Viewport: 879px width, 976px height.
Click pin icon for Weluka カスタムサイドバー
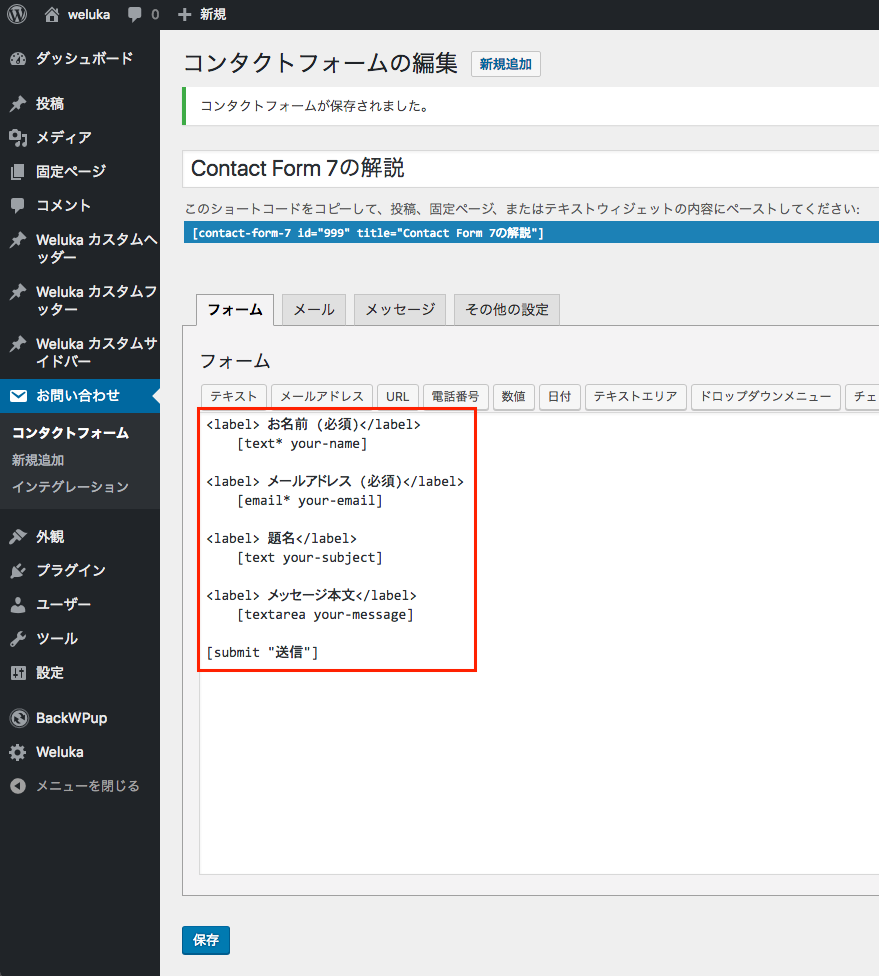[18, 344]
